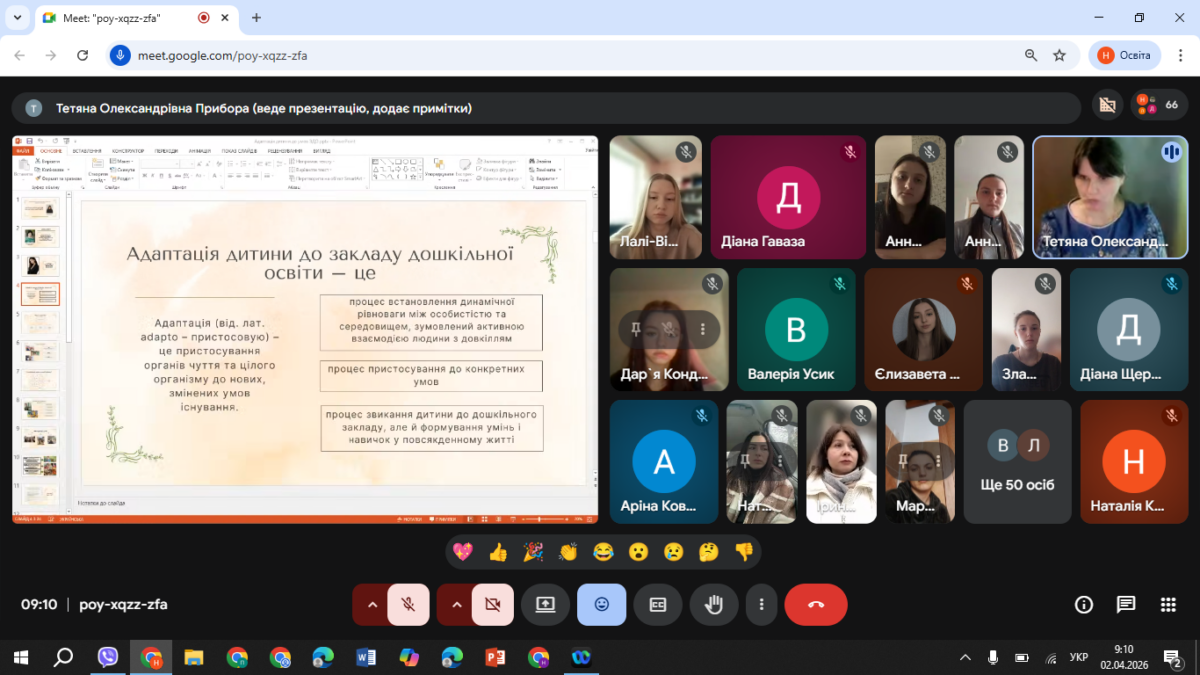Viewport: 1200px width, 675px height.
Task: Turn on the camera
Action: click(x=492, y=604)
